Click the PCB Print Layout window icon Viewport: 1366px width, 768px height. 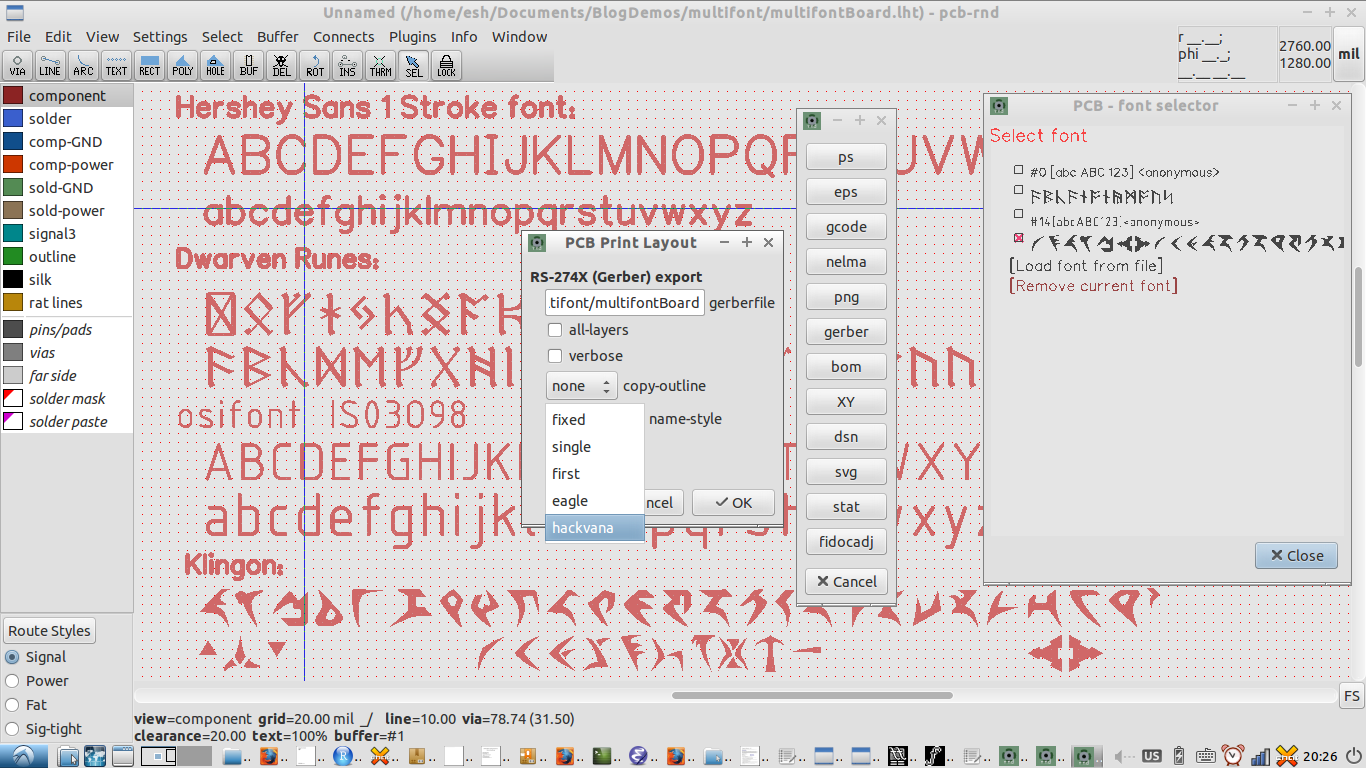click(x=537, y=242)
